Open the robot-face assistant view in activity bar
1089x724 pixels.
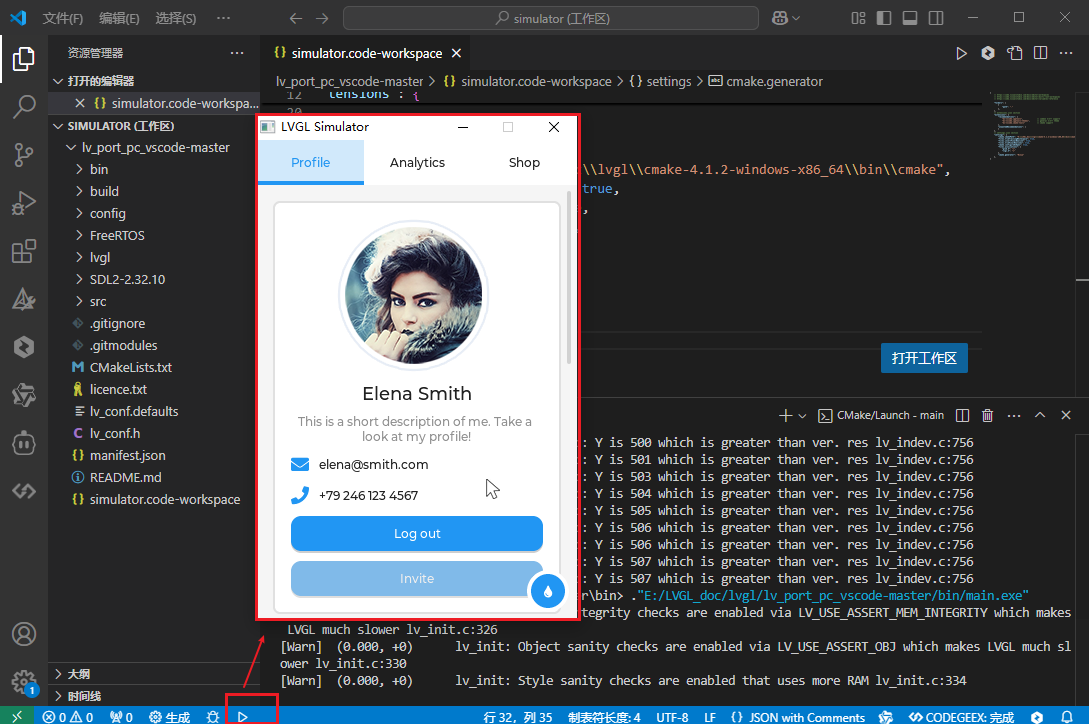pos(24,443)
